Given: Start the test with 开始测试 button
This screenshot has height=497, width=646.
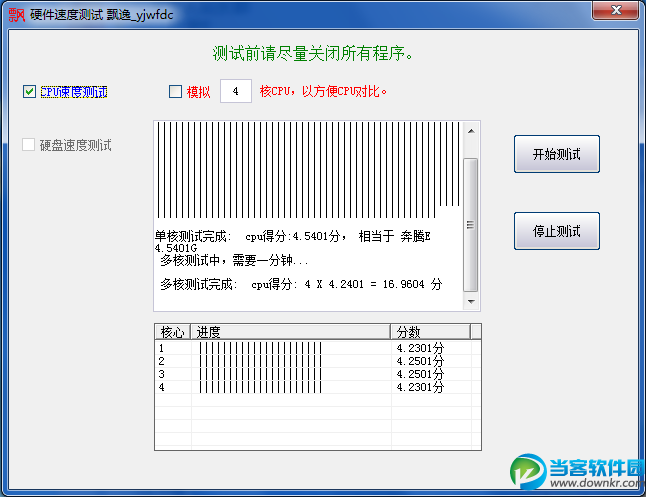Looking at the screenshot, I should click(557, 154).
